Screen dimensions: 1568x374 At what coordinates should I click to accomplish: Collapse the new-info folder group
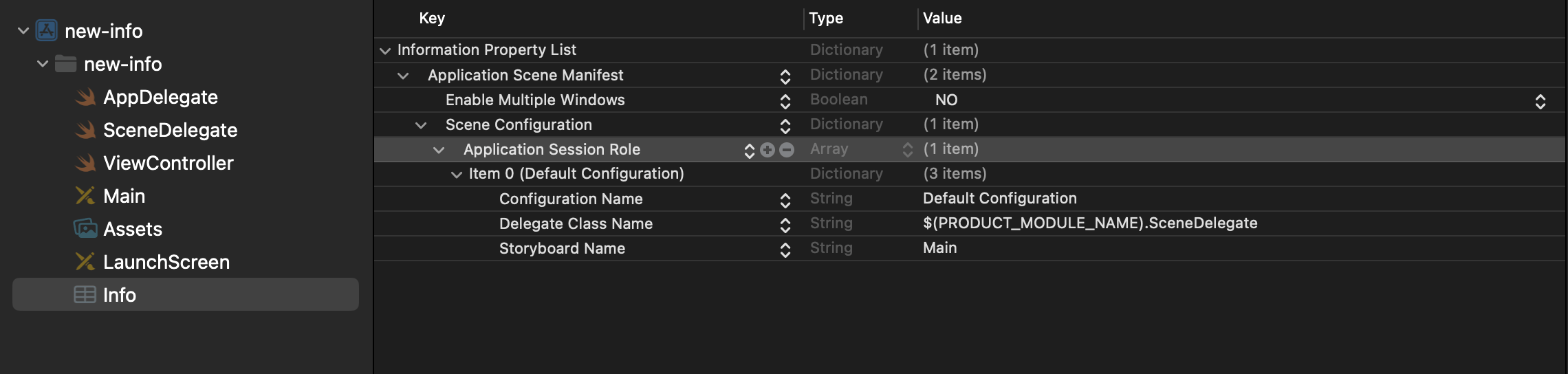point(43,64)
